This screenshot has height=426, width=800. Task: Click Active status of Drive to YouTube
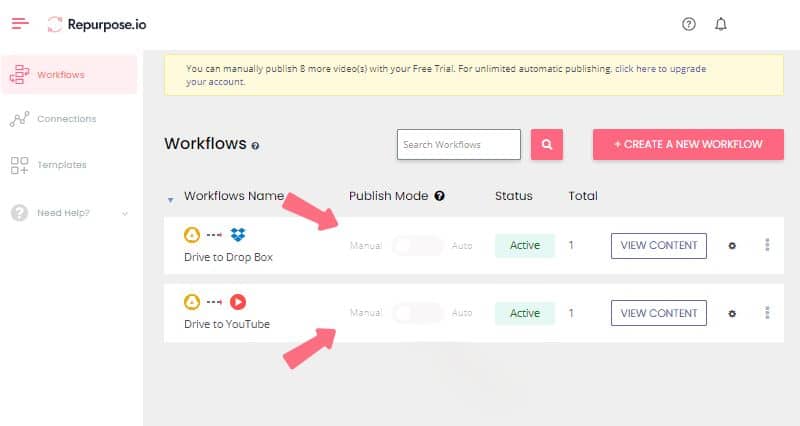524,313
